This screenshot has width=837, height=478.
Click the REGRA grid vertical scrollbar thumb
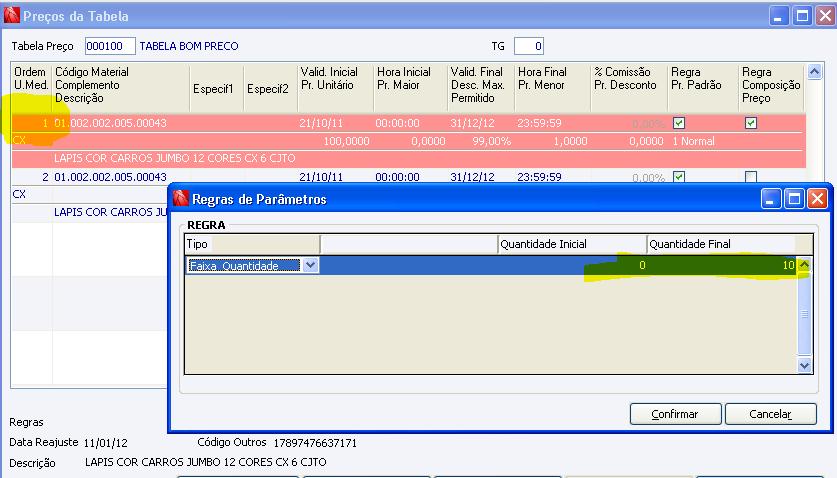(804, 315)
